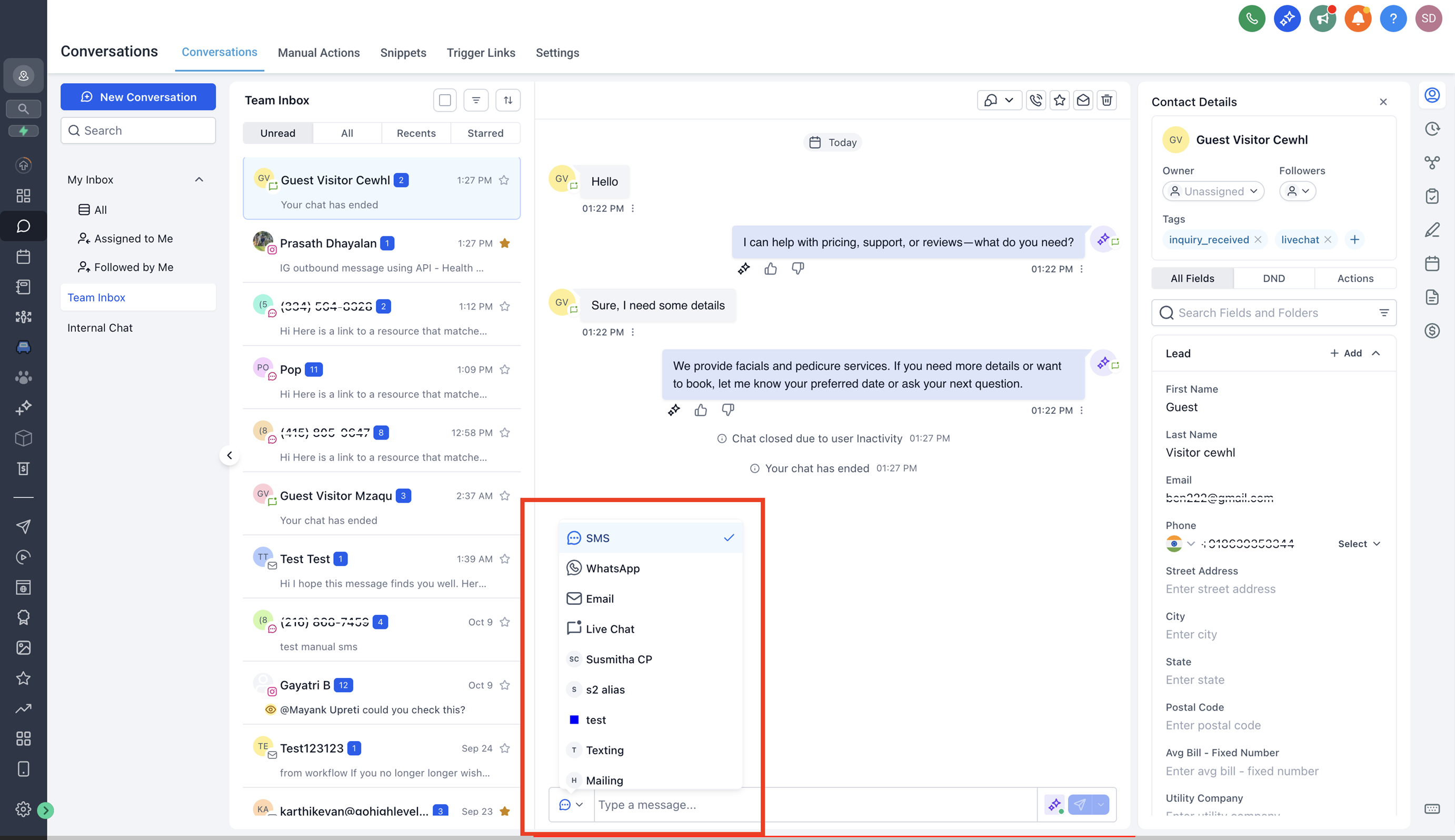The height and width of the screenshot is (840, 1455).
Task: Unstar the Prasath Dhayalan conversation
Action: [505, 244]
